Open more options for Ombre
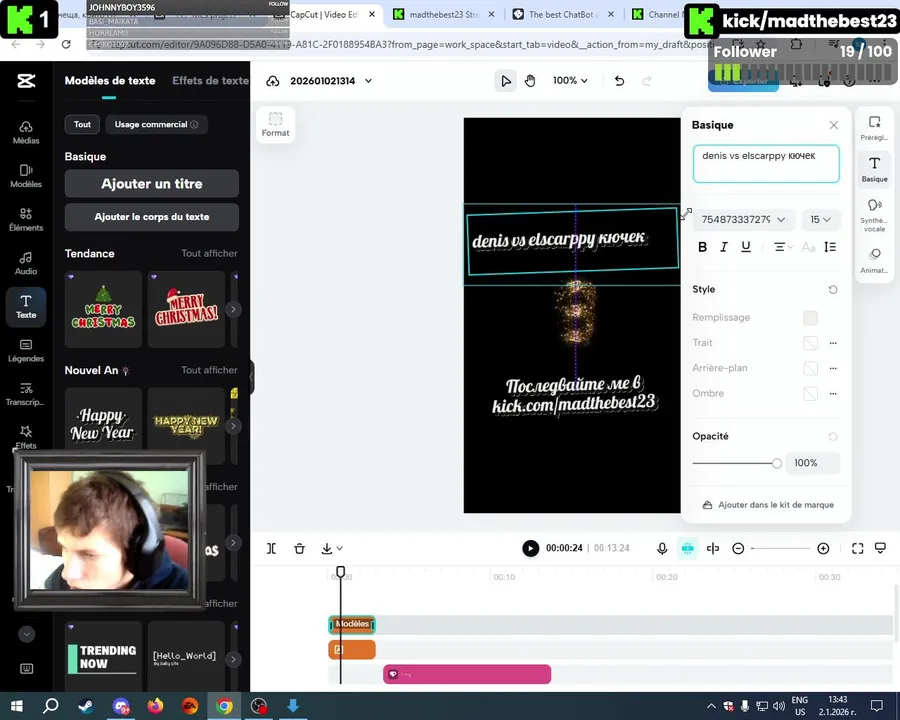This screenshot has width=900, height=720. [x=833, y=393]
